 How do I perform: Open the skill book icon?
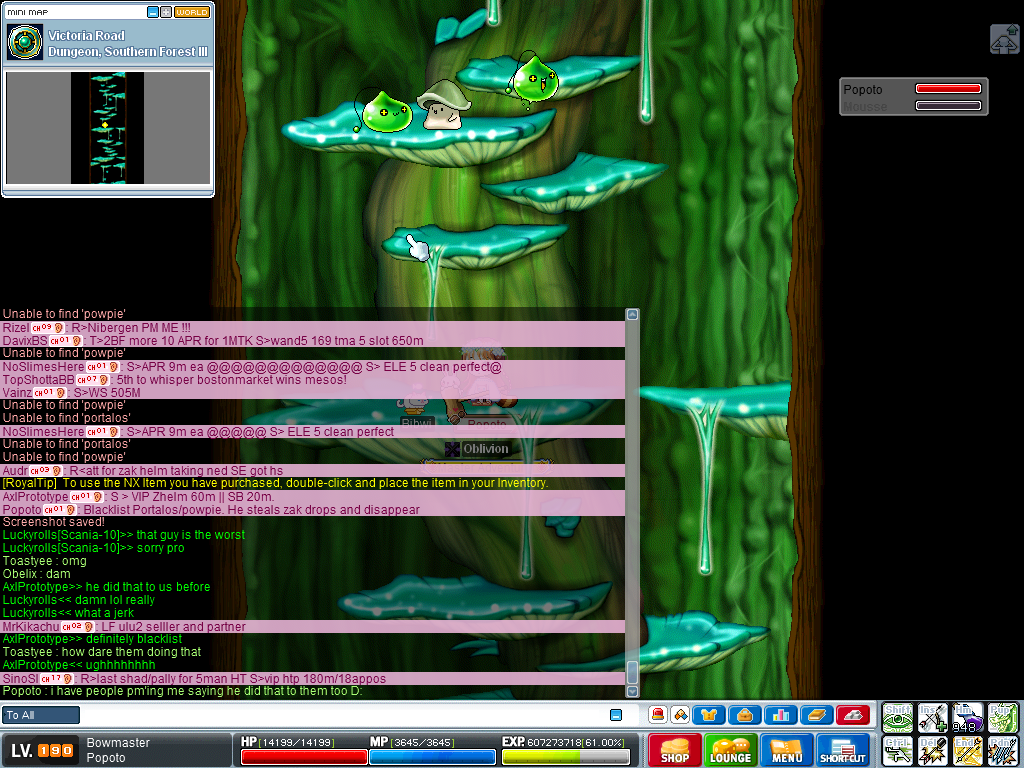pos(816,715)
